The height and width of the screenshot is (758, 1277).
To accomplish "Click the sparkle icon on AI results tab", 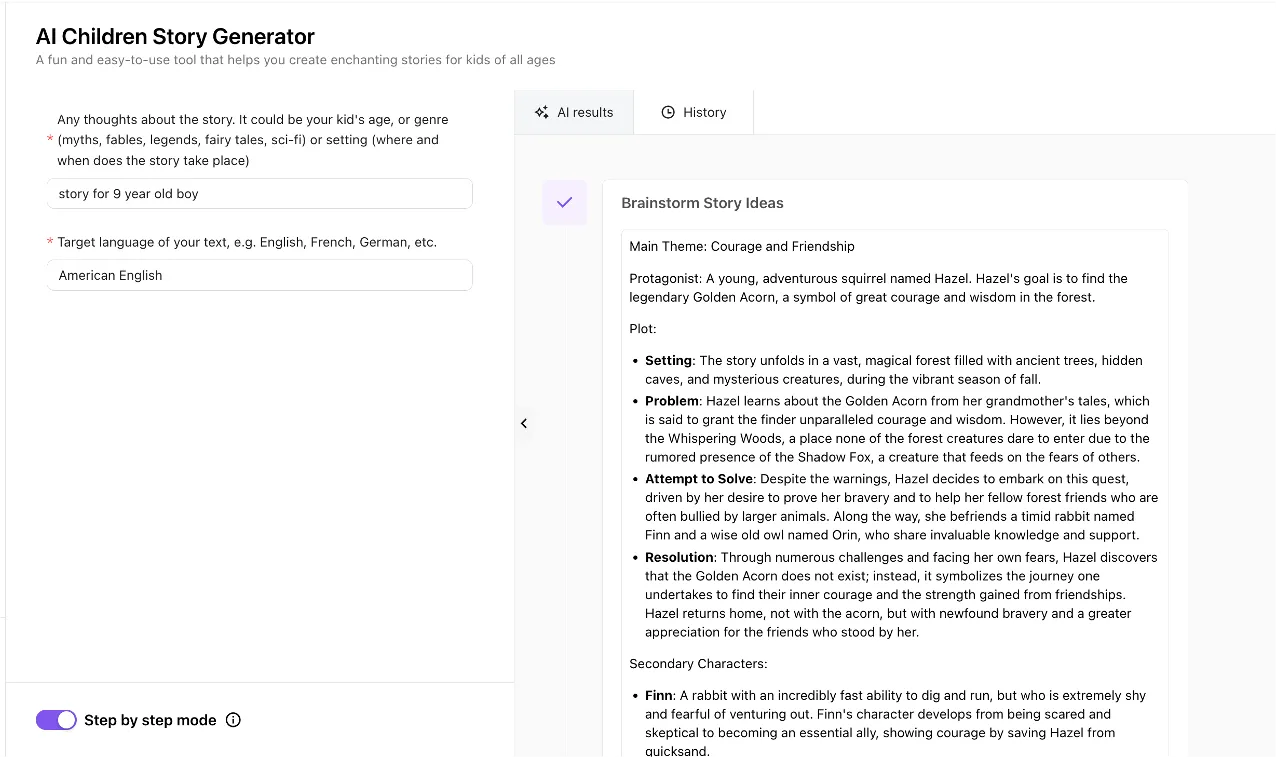I will click(x=541, y=112).
